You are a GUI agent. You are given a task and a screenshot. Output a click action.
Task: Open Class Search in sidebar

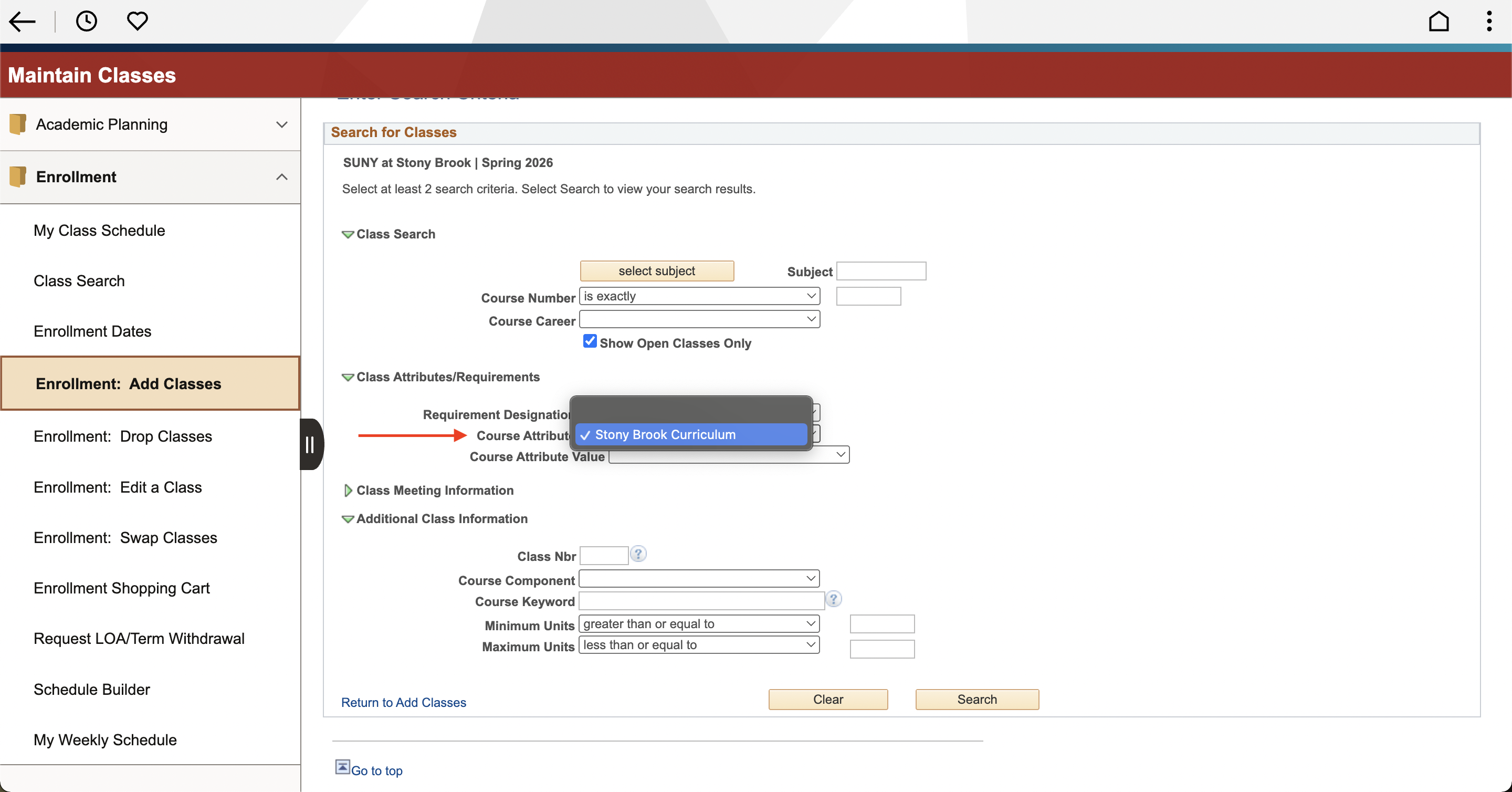(x=79, y=281)
